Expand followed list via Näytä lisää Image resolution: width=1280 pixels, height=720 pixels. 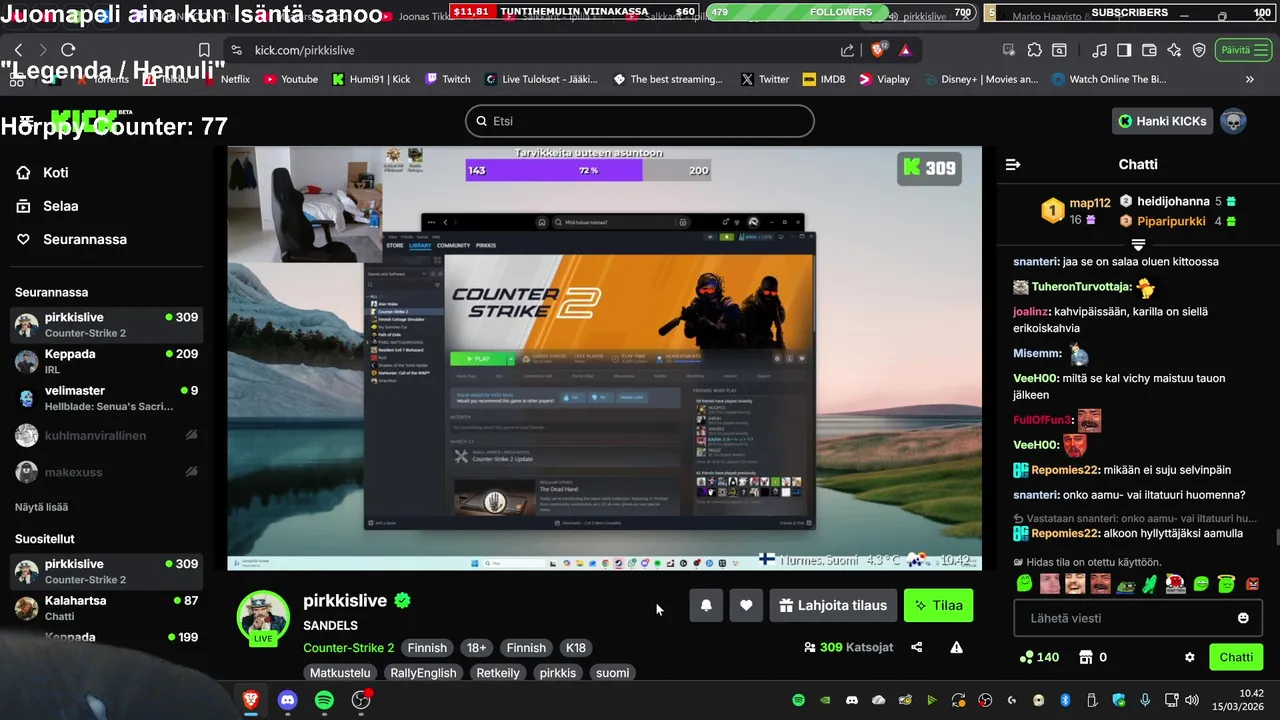coord(42,507)
